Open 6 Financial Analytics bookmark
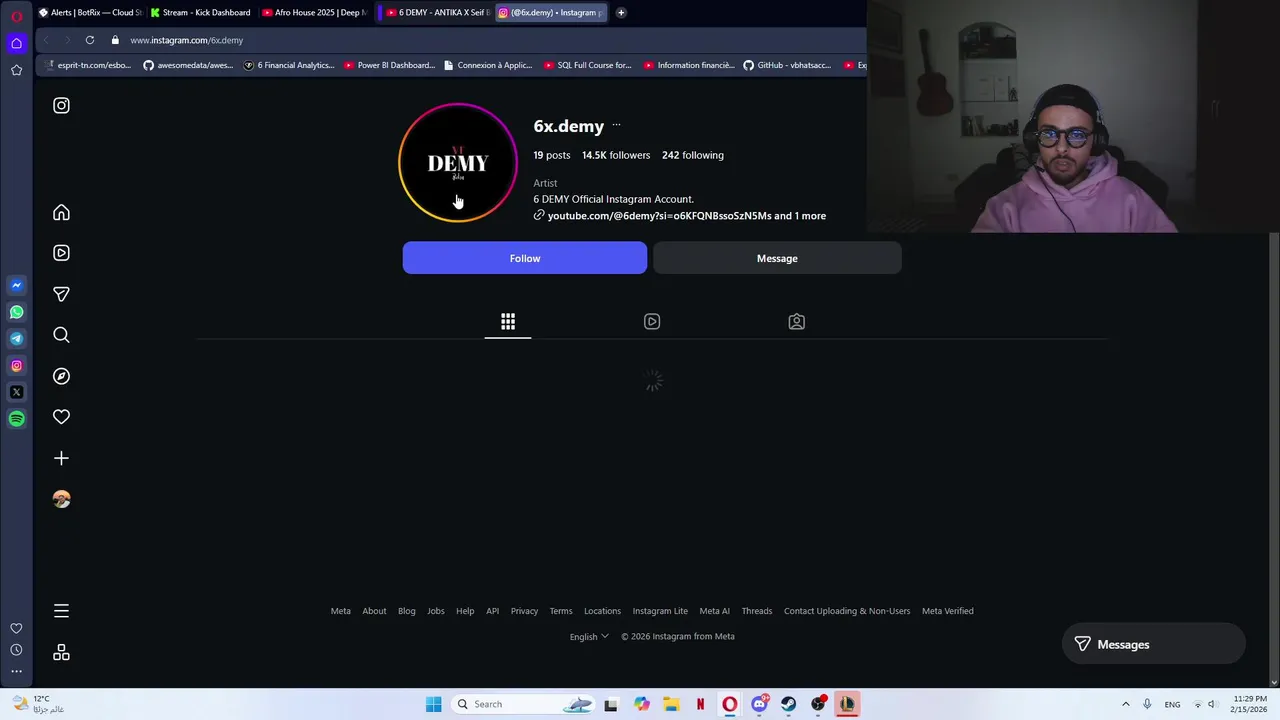 pyautogui.click(x=289, y=65)
